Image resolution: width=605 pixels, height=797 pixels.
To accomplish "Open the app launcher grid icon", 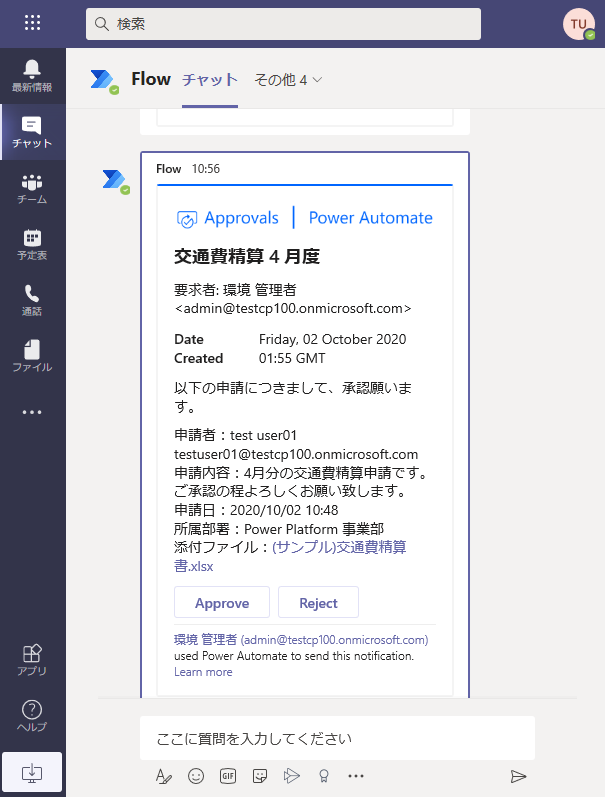I will [32, 23].
